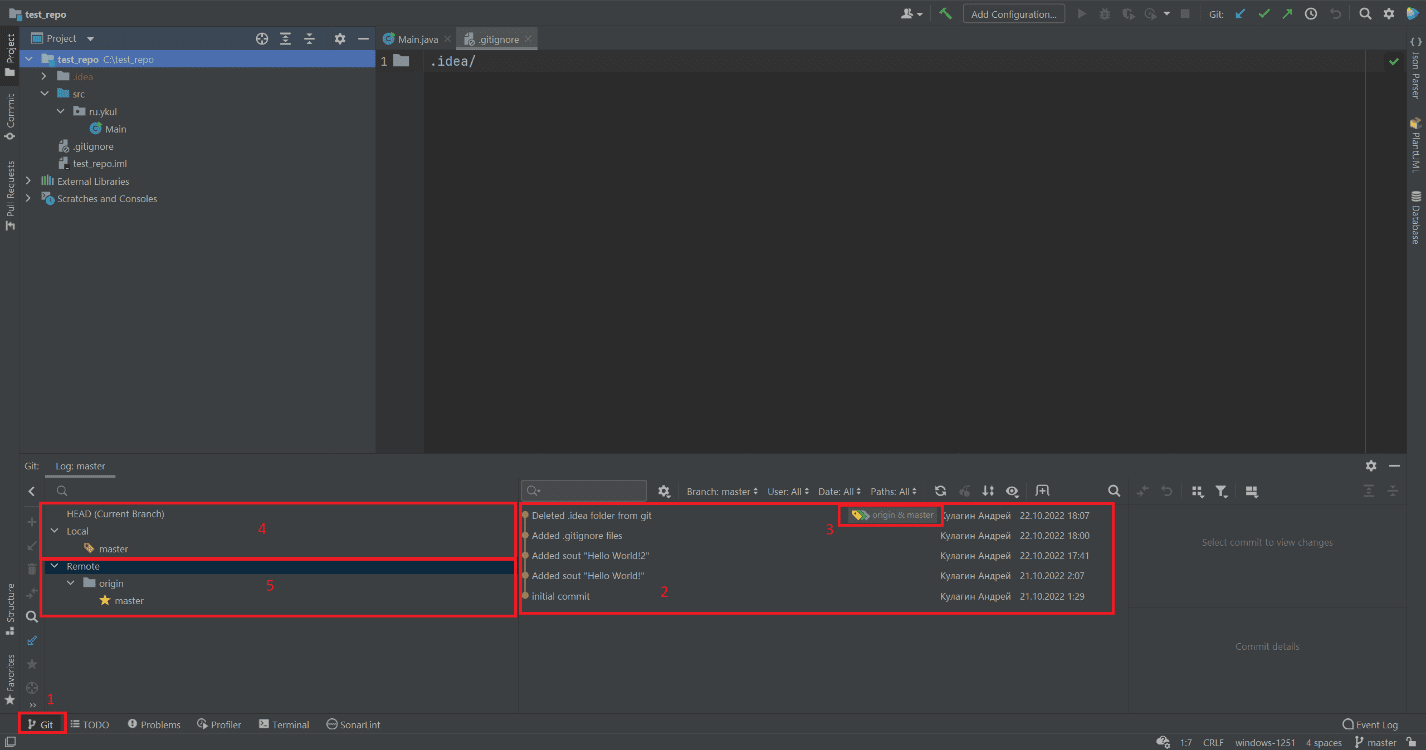
Task: Open Git log options gear beside search field
Action: click(663, 491)
